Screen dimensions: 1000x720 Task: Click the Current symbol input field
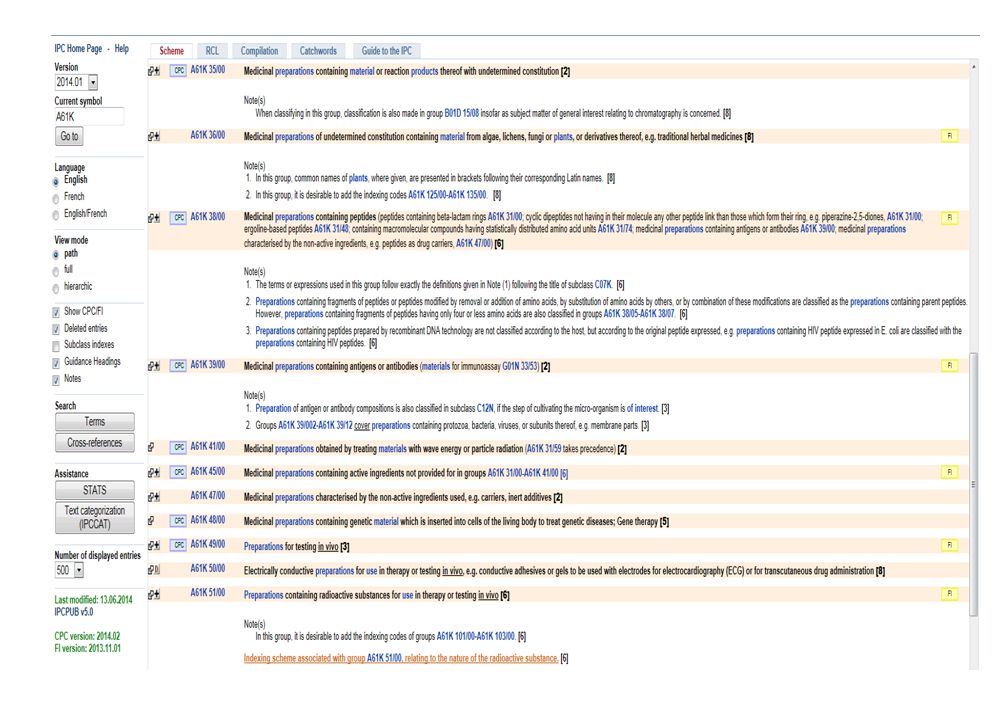[x=89, y=117]
